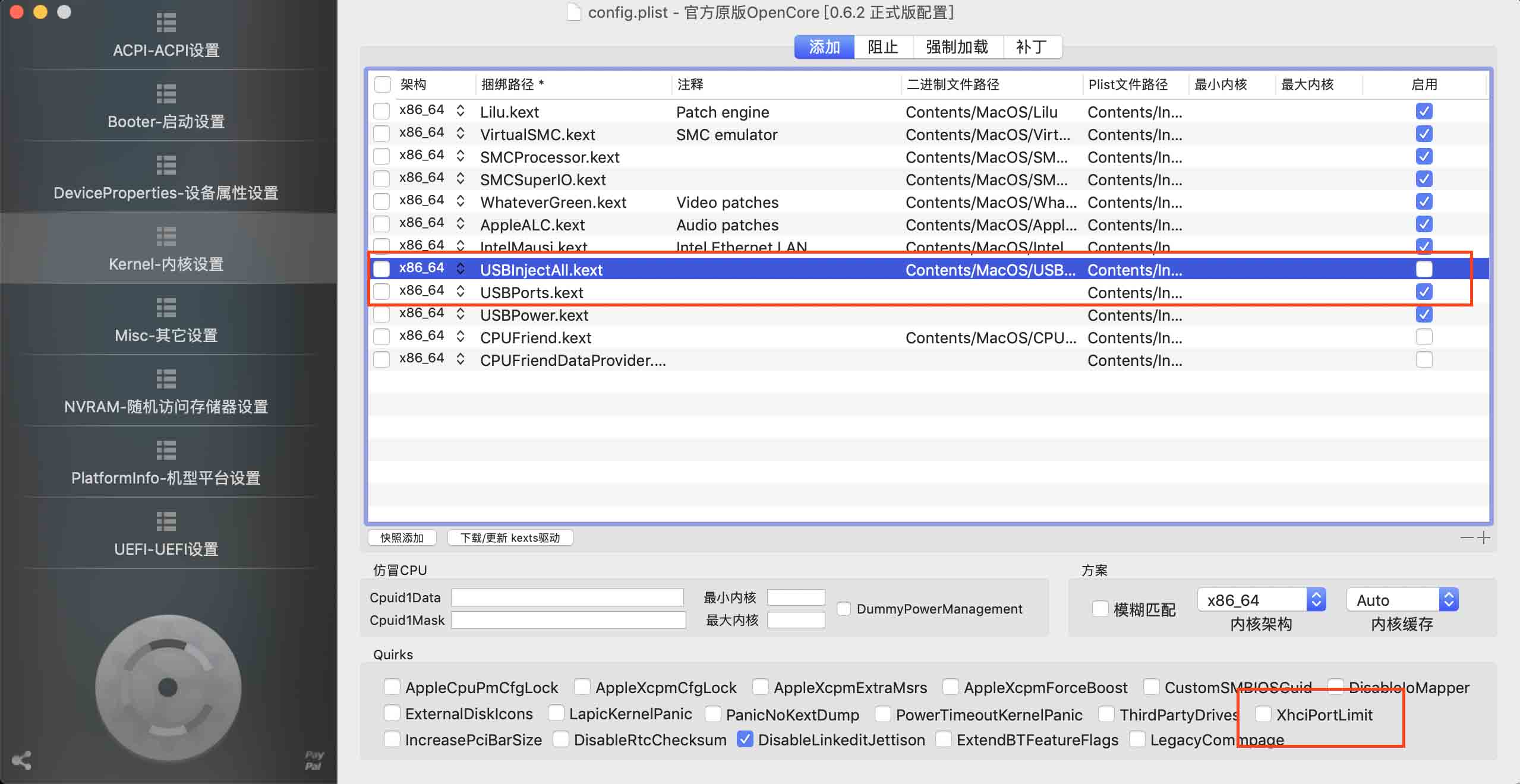Go to NVRAM settings sidebar icon
This screenshot has height=784, width=1520.
coord(166,379)
